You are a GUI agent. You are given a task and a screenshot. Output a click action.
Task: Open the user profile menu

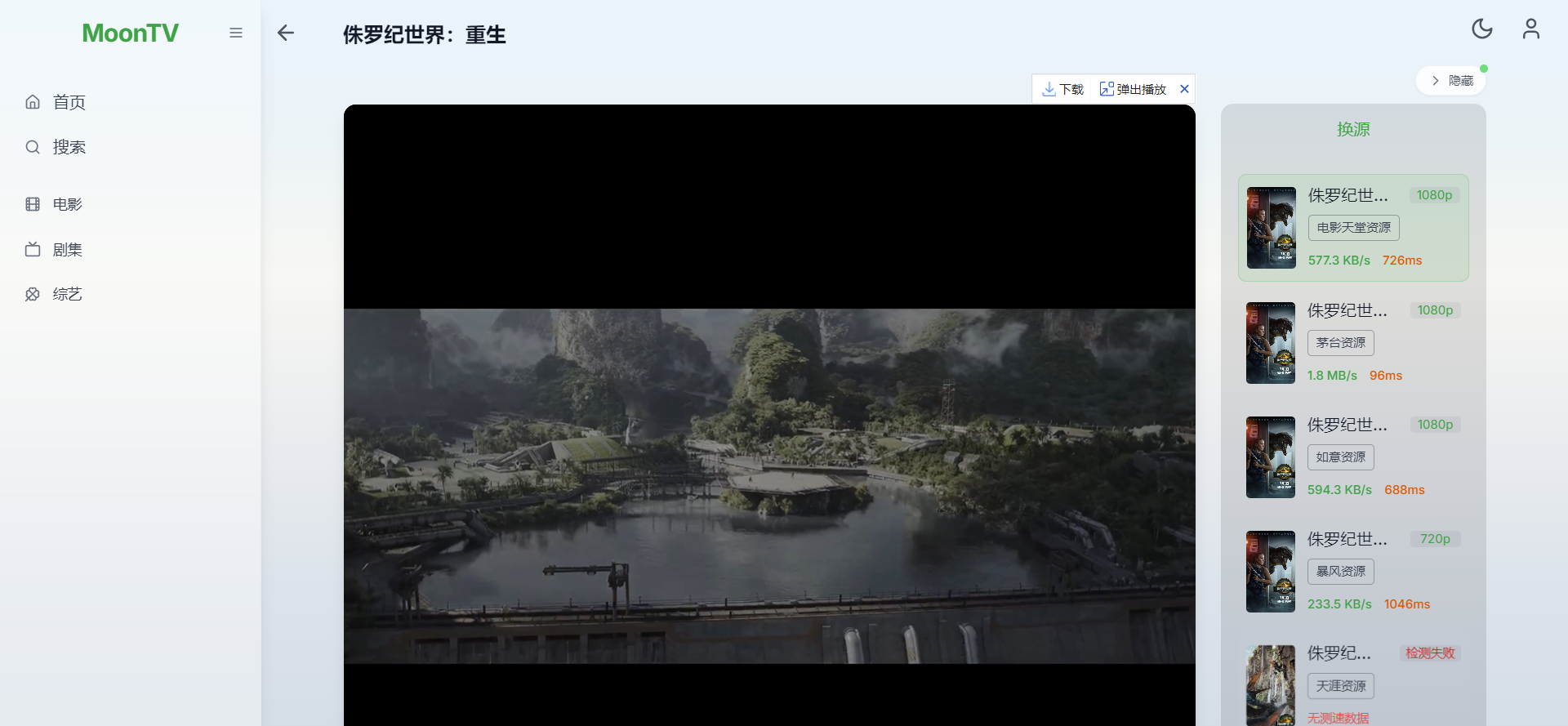(x=1530, y=29)
